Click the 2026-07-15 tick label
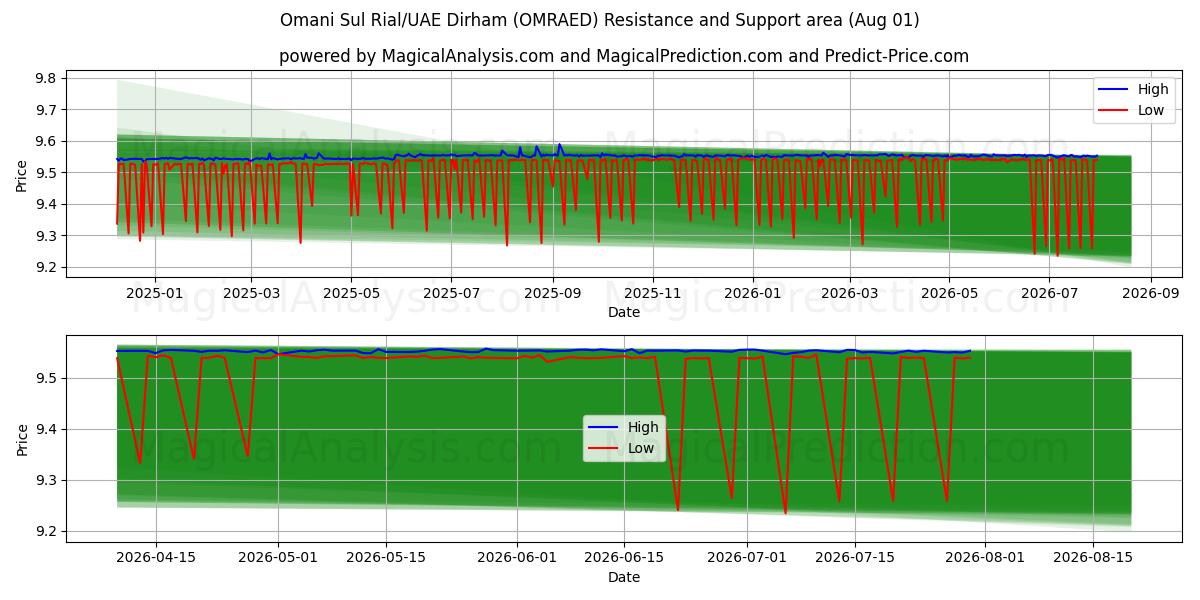Viewport: 1200px width, 600px height. [855, 557]
